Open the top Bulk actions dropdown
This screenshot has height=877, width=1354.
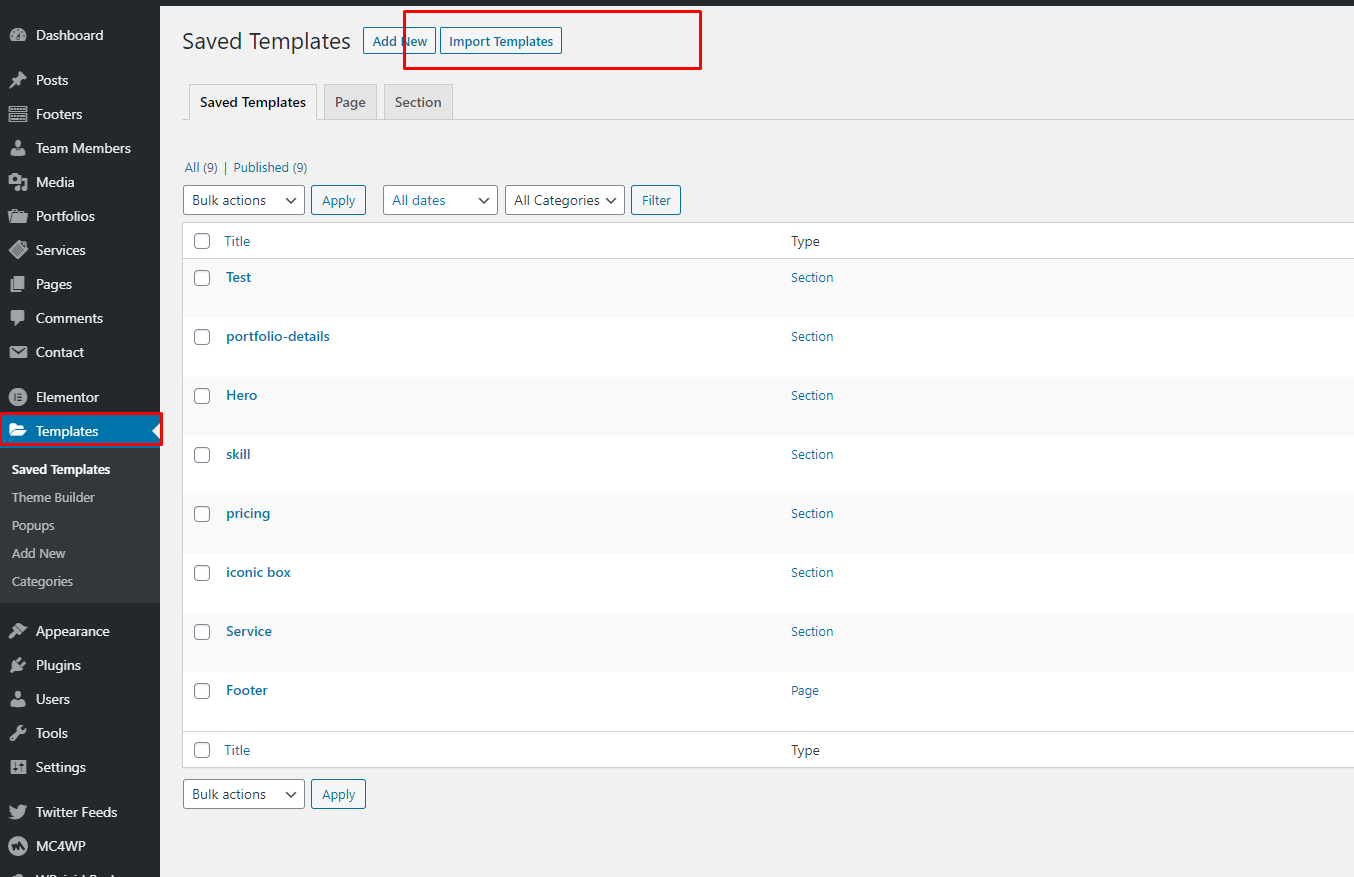tap(244, 200)
